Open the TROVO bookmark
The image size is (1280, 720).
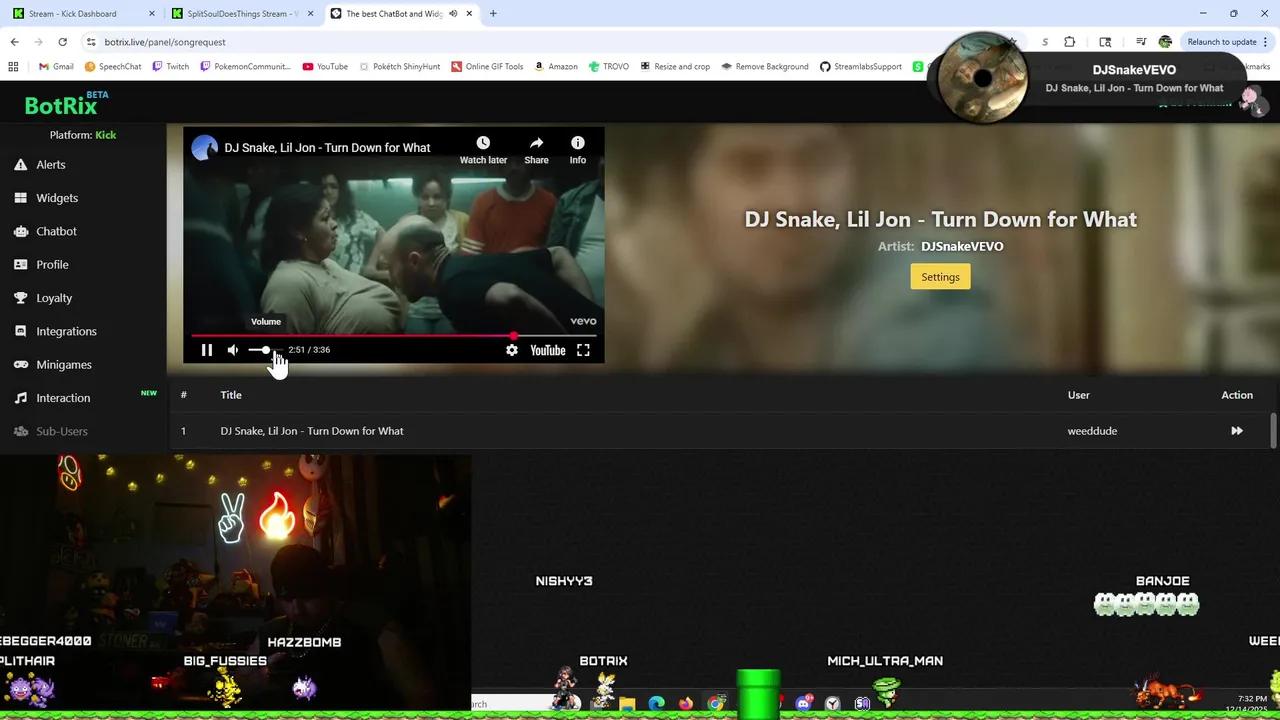(x=609, y=67)
